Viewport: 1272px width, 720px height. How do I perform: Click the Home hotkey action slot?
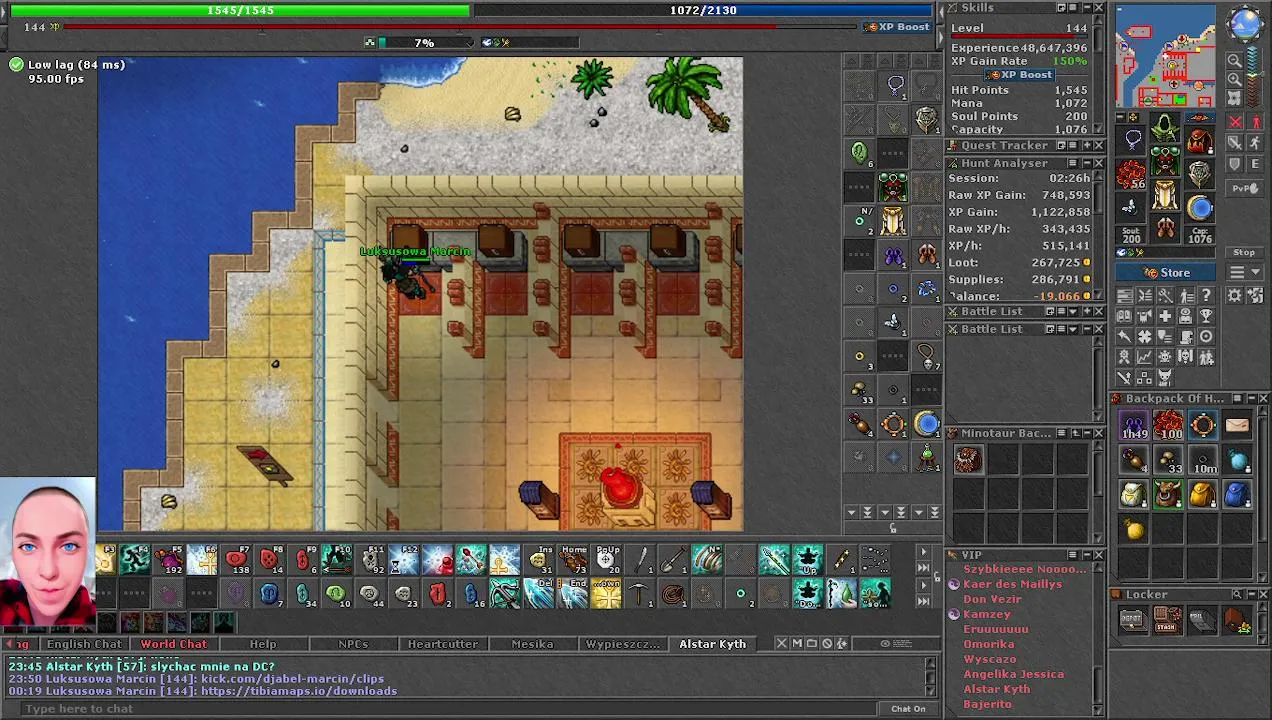[573, 560]
